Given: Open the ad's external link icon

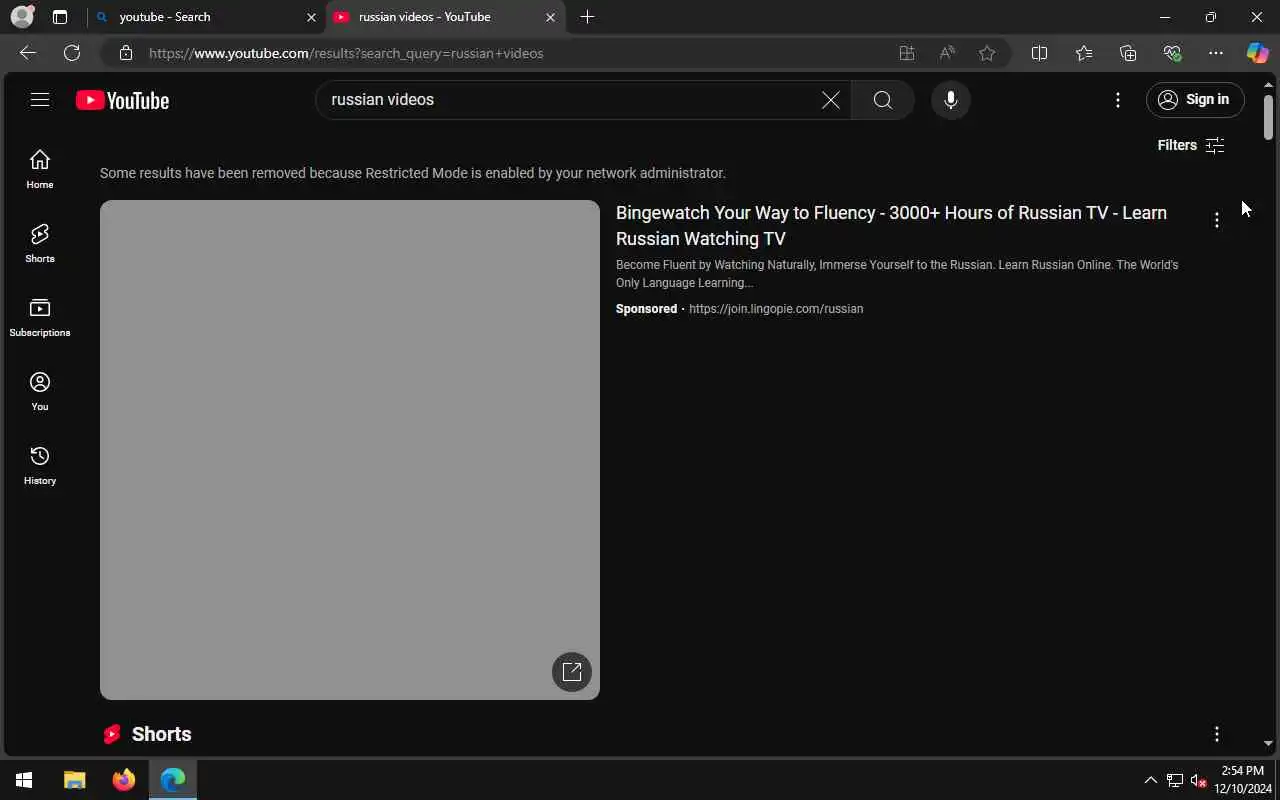Looking at the screenshot, I should [572, 672].
